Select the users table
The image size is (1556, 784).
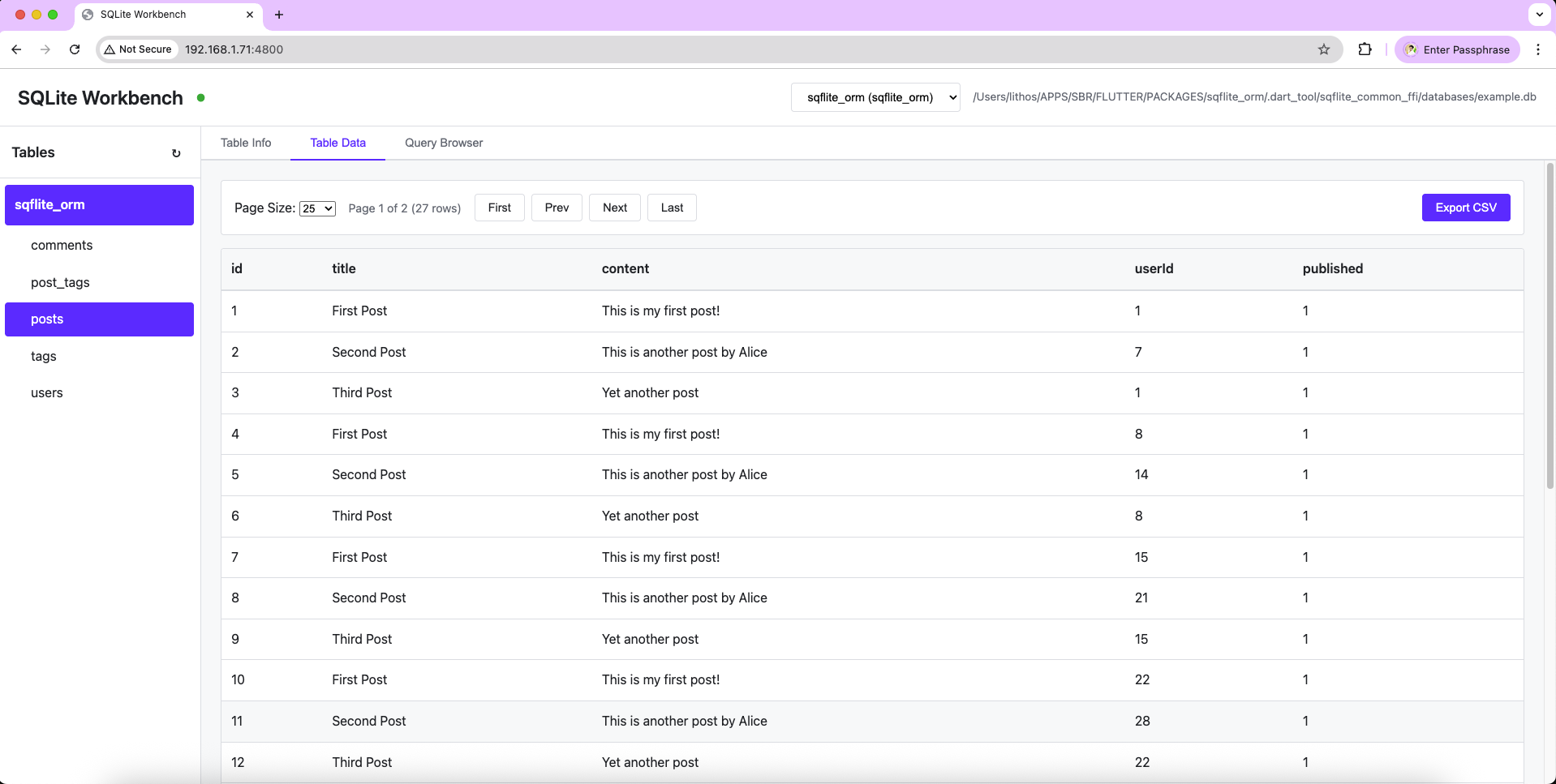(x=46, y=392)
